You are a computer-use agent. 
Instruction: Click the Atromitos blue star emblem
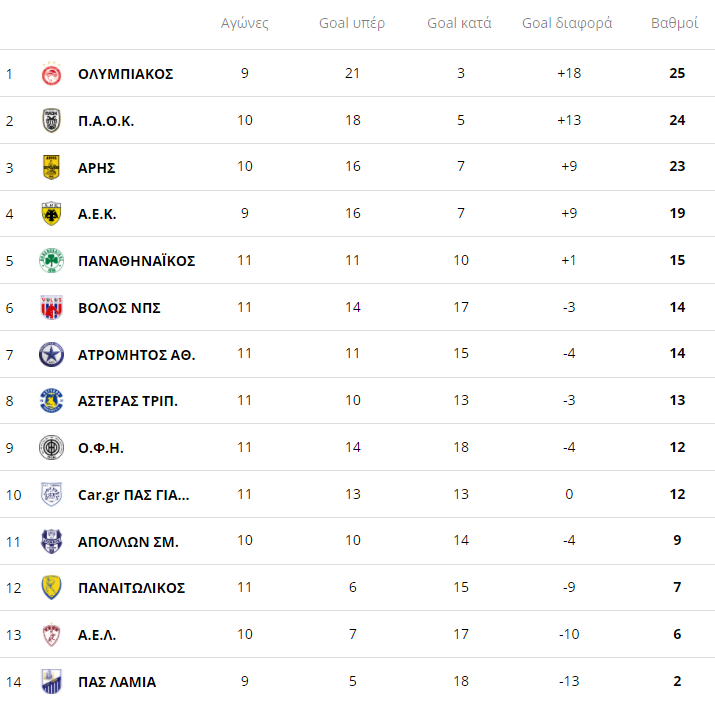click(x=51, y=355)
